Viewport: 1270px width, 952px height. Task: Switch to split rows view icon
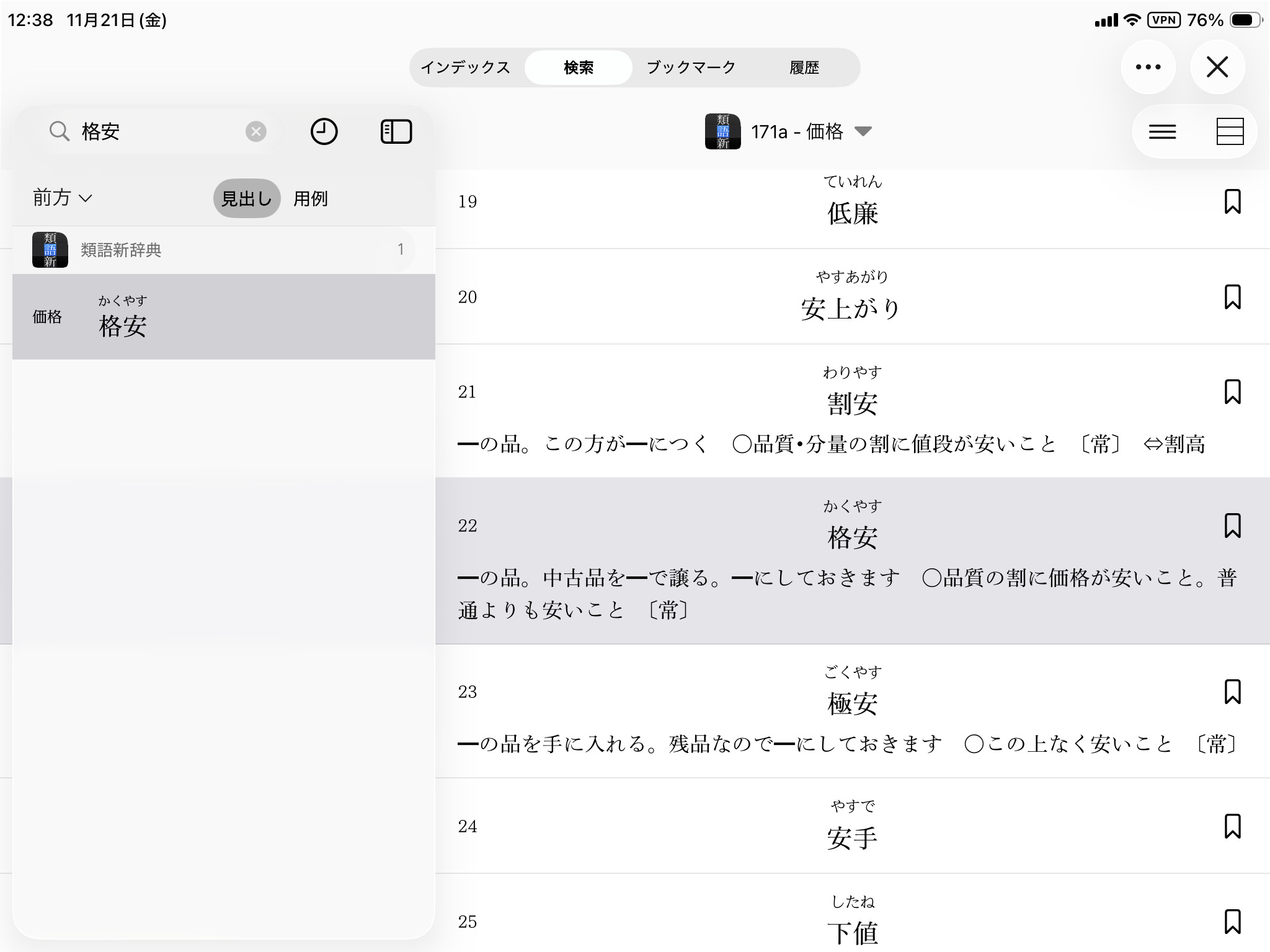[x=1230, y=131]
